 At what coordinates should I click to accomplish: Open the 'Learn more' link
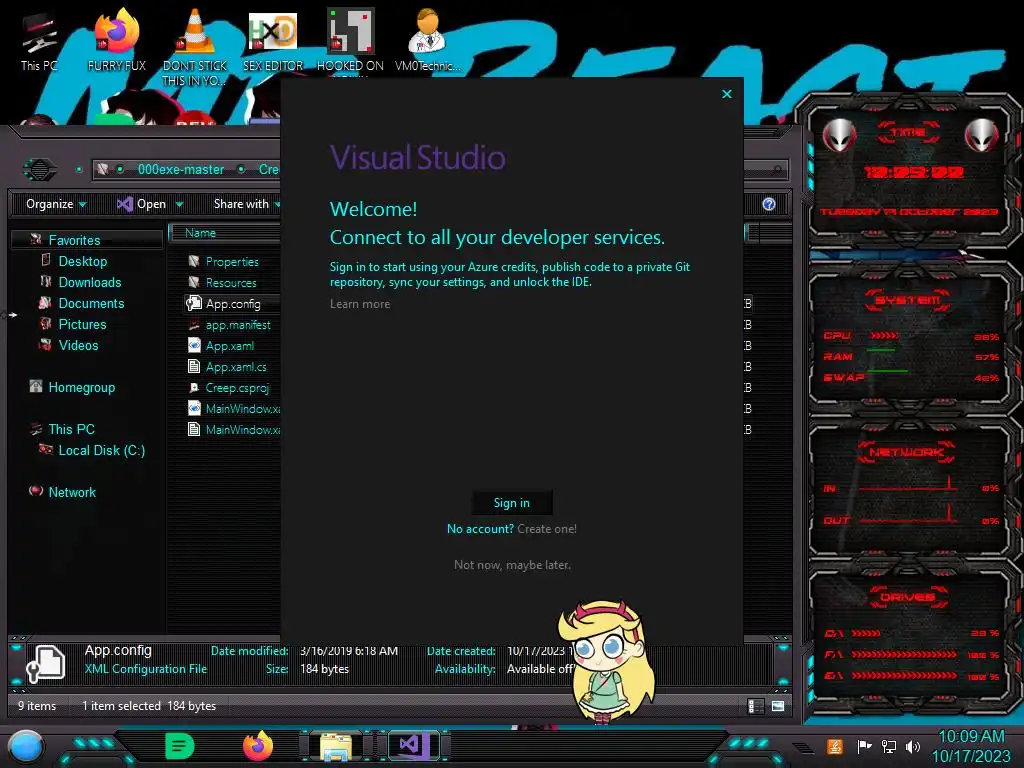point(360,304)
